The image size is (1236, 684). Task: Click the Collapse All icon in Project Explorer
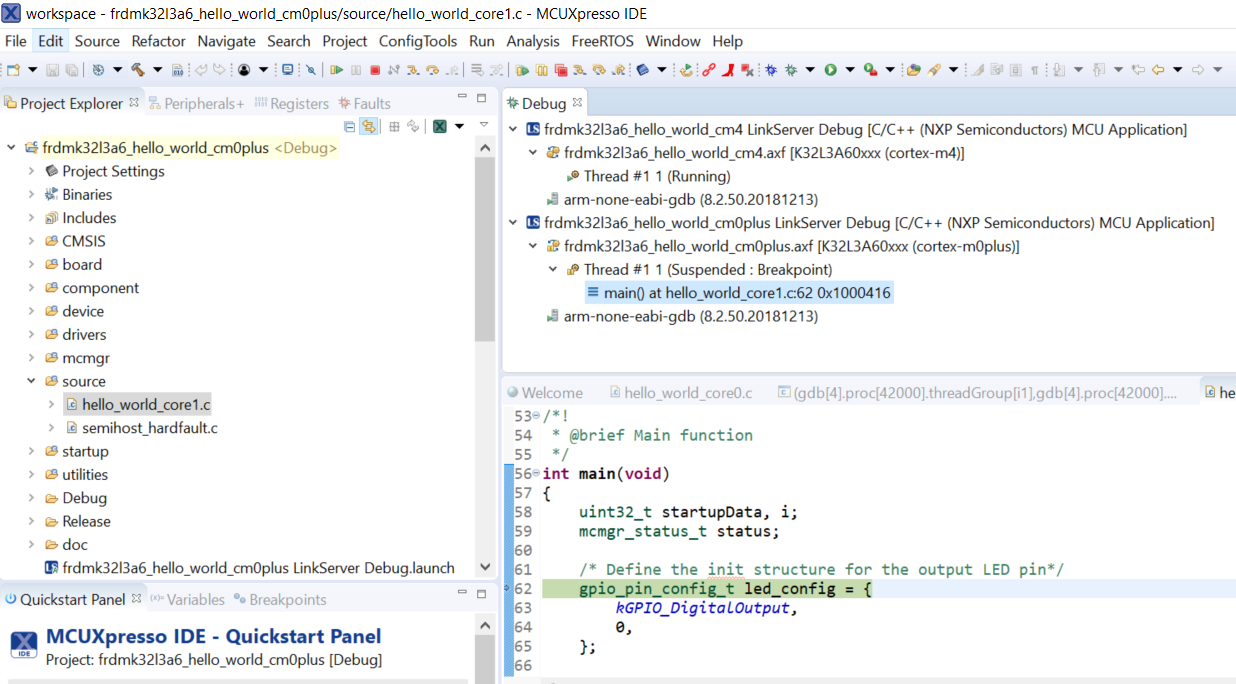click(349, 126)
